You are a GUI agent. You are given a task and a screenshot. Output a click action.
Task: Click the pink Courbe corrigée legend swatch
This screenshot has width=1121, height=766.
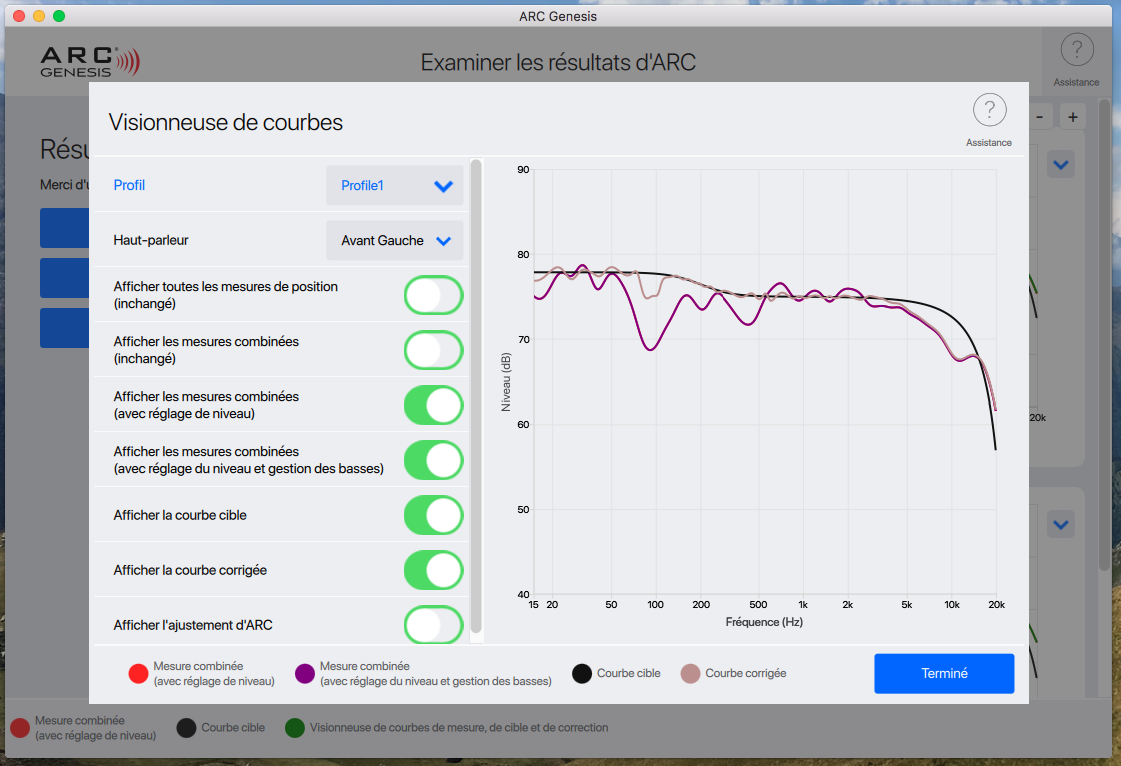690,674
